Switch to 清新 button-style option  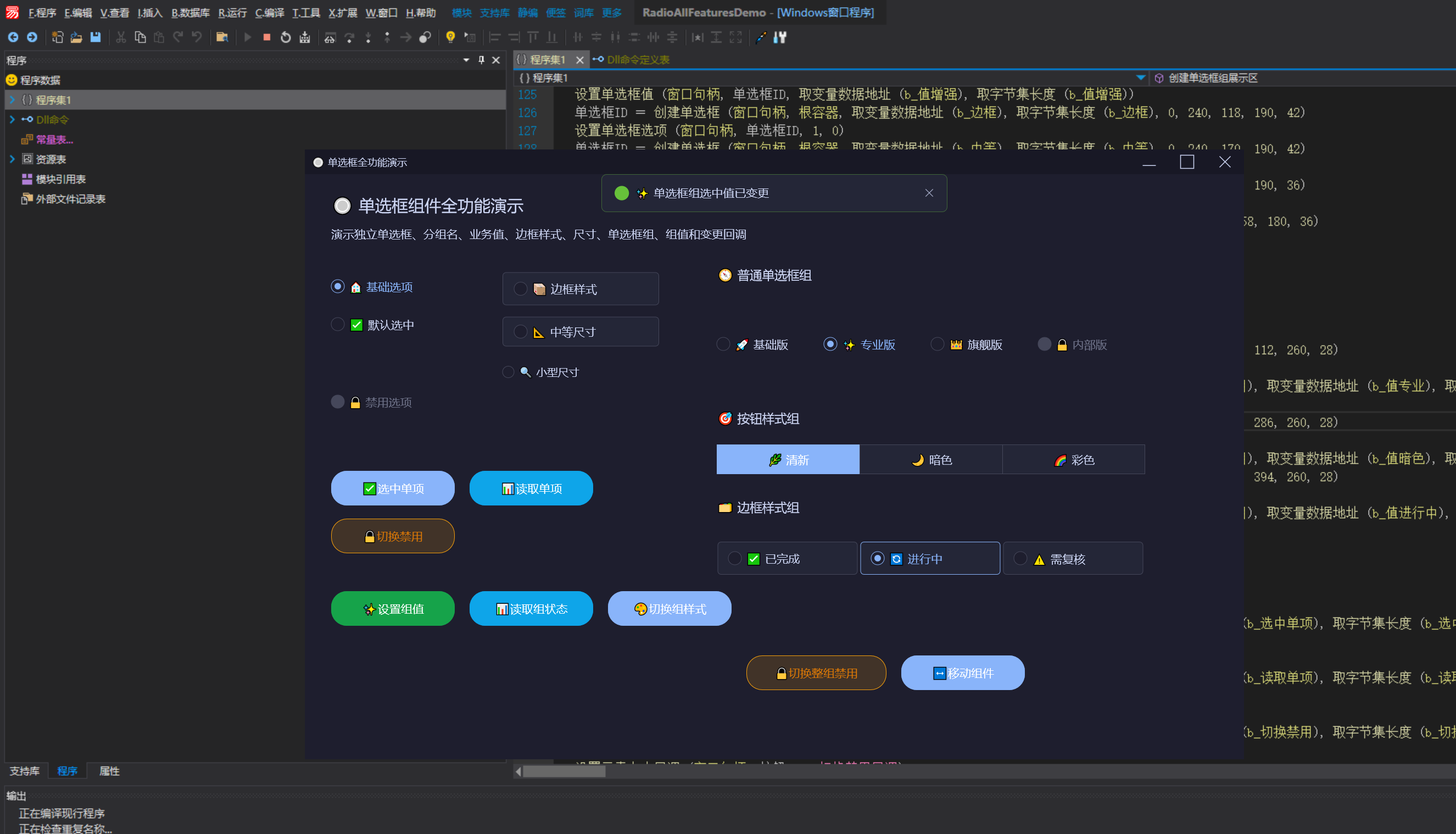click(x=788, y=459)
